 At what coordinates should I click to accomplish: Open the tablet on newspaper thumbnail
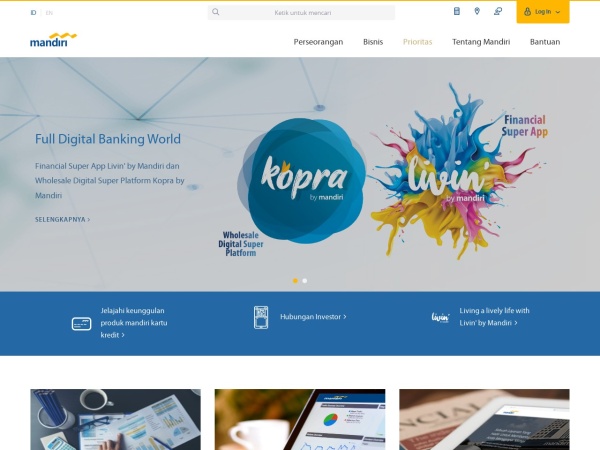[x=484, y=419]
